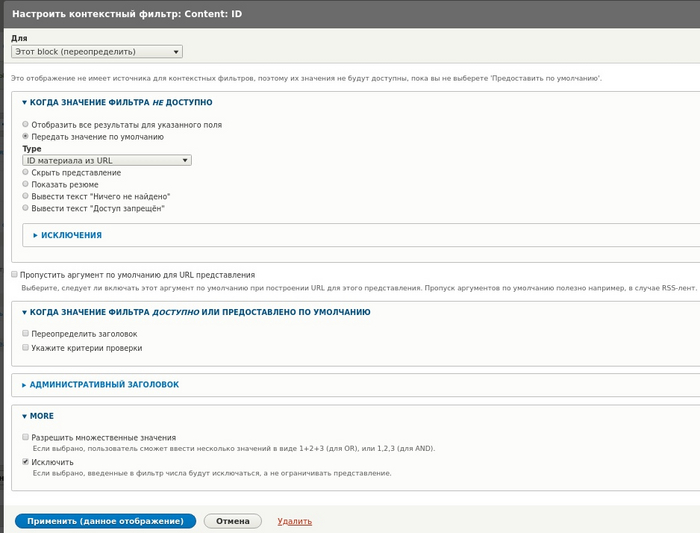Viewport: 700px width, 533px height.
Task: Select 'Передать значение по умолчанию' radio button
Action: pos(26,136)
